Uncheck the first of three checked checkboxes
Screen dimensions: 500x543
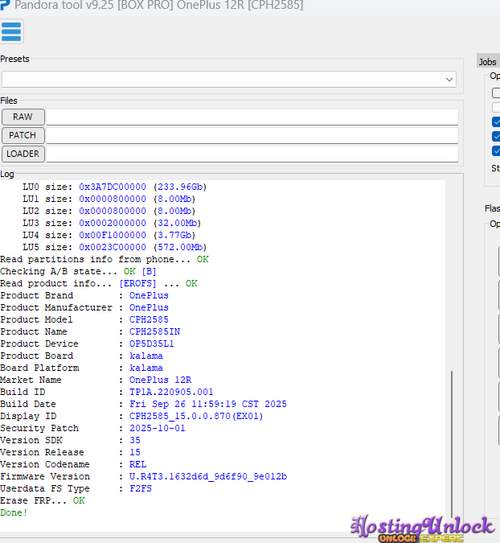pyautogui.click(x=496, y=122)
